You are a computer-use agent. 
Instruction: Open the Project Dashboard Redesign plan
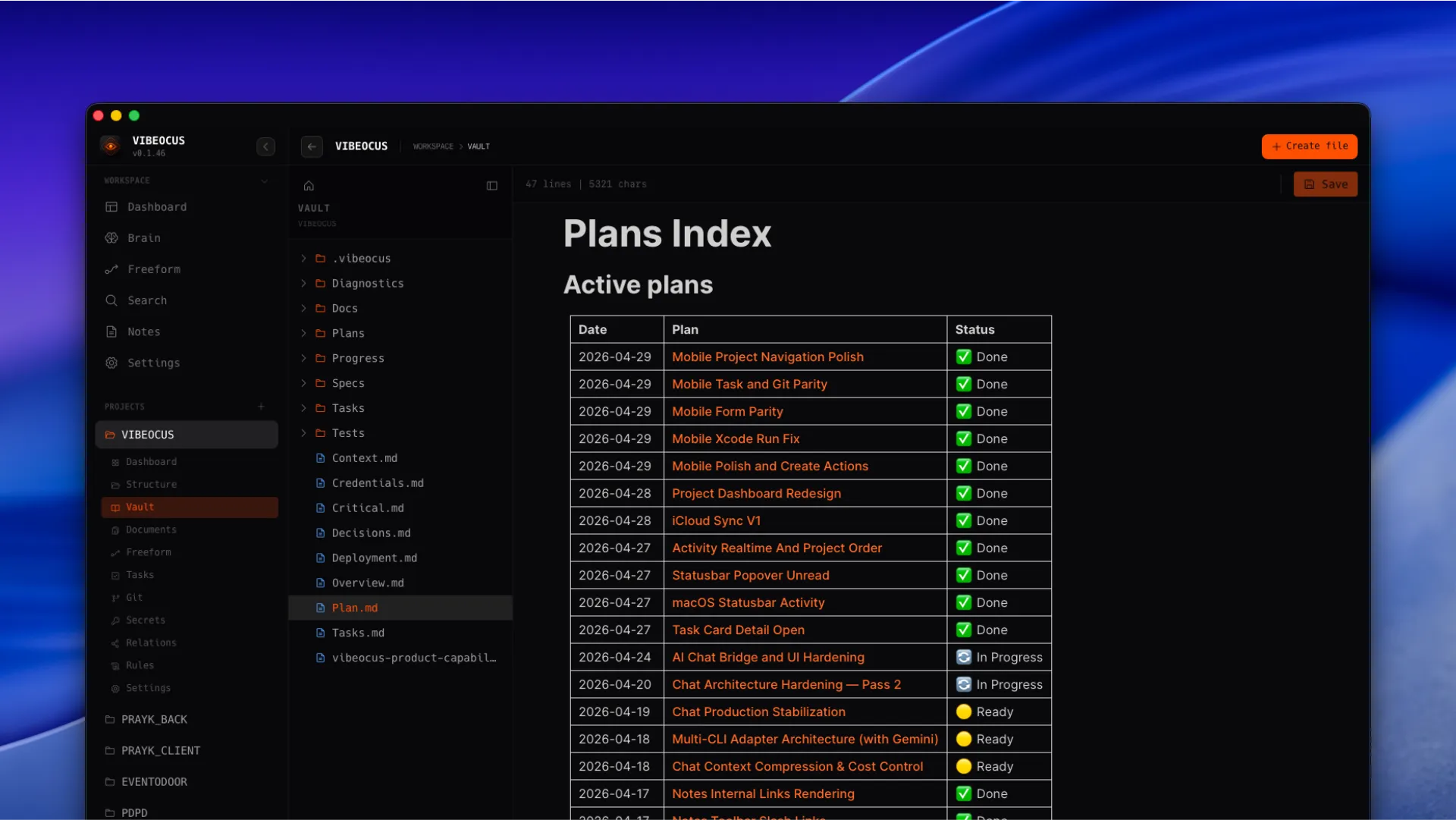tap(756, 494)
